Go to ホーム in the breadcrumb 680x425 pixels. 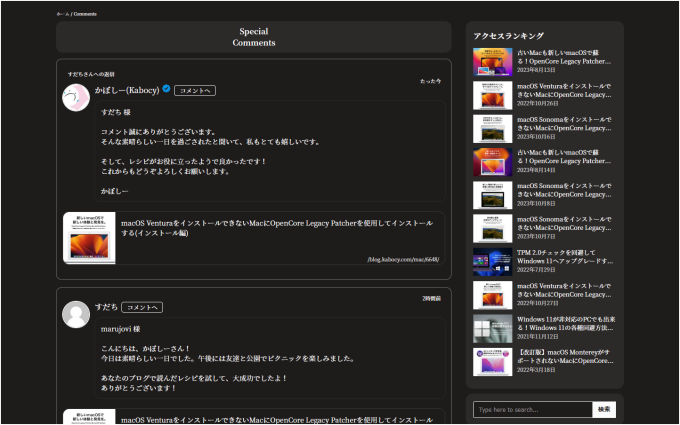(63, 14)
